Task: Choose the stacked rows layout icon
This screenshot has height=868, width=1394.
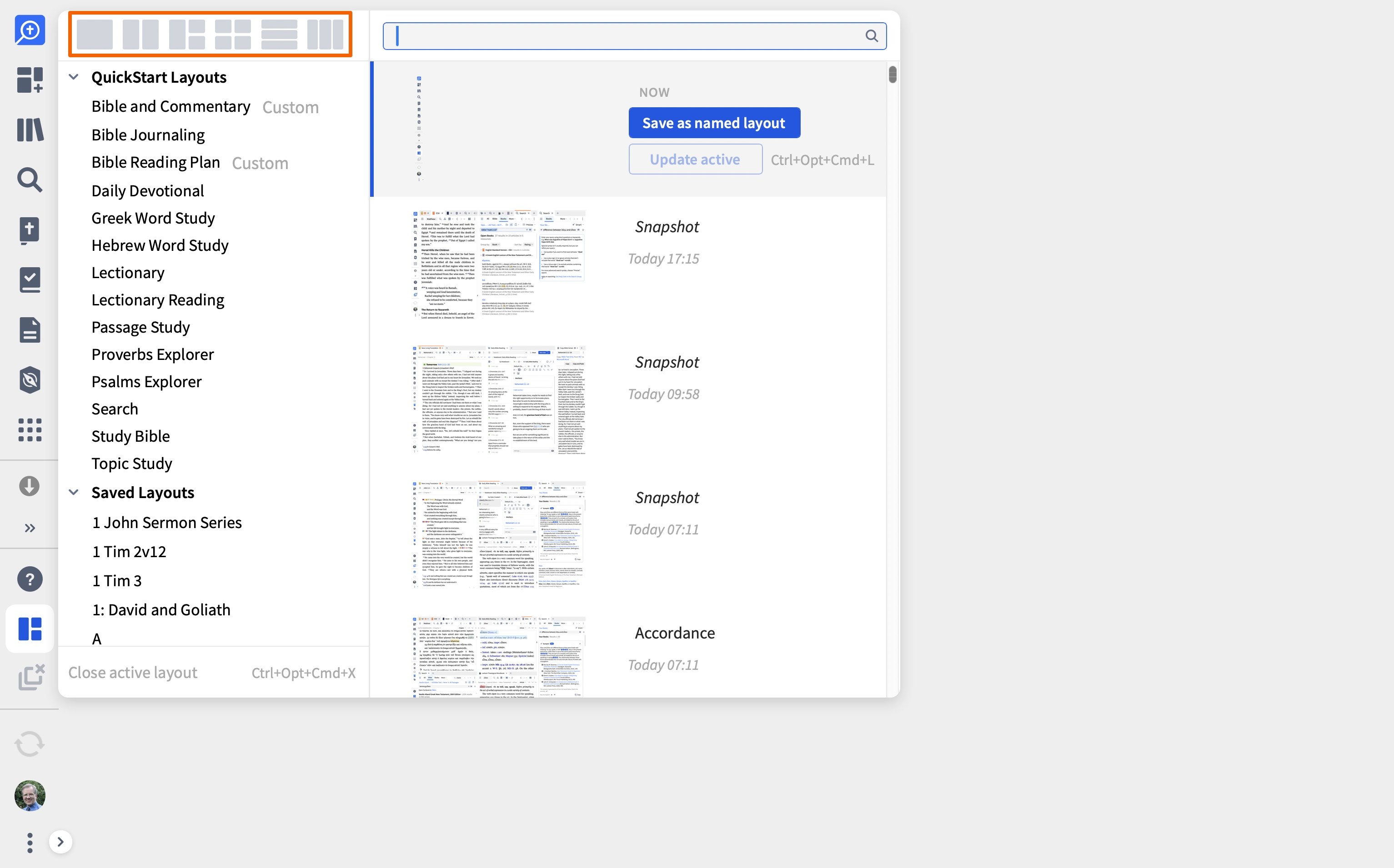Action: point(279,35)
